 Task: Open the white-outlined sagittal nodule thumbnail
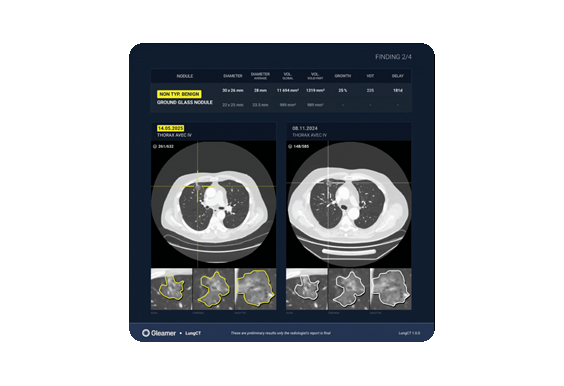391,289
